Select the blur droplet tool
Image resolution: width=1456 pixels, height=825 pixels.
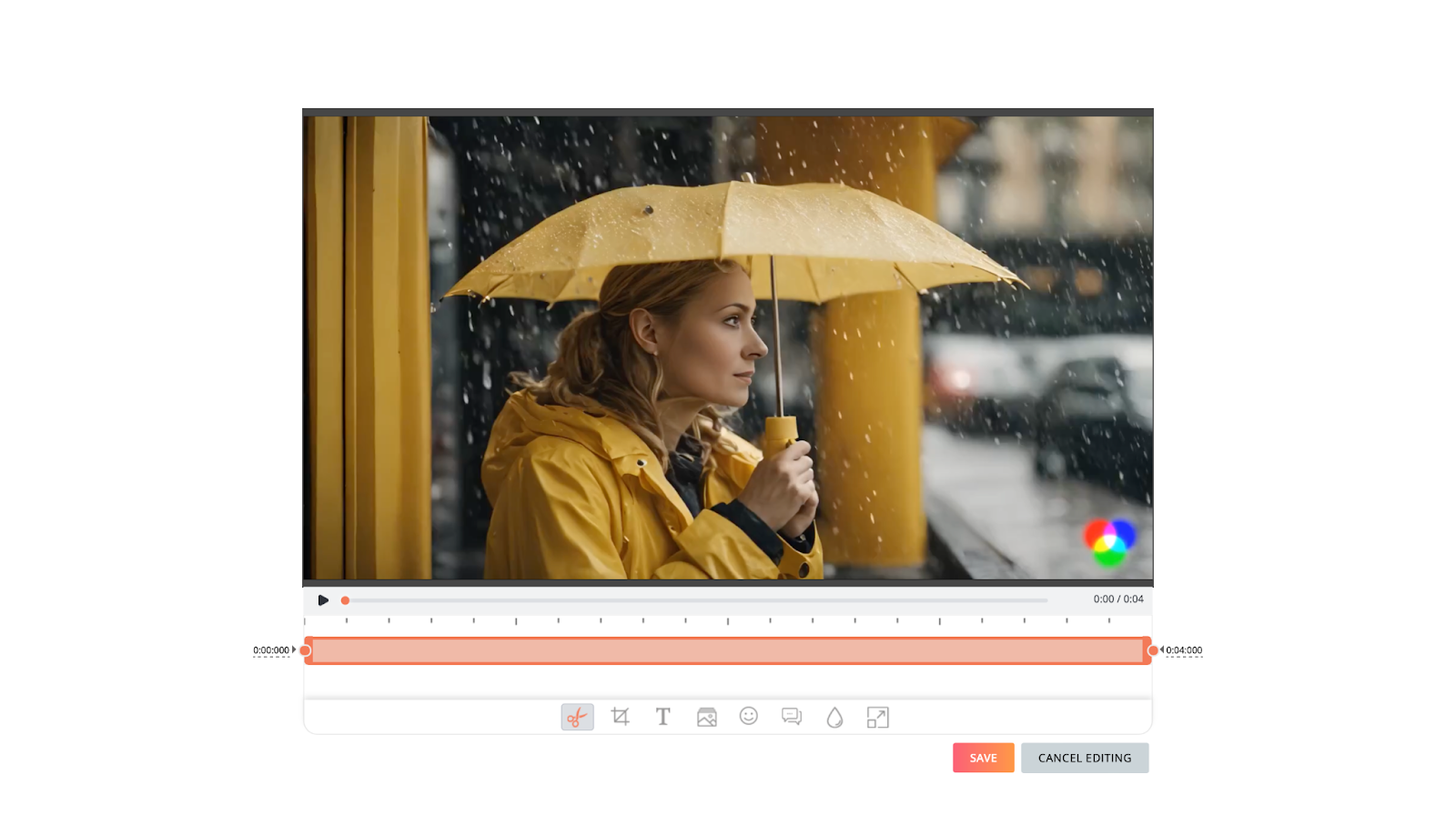coord(834,718)
